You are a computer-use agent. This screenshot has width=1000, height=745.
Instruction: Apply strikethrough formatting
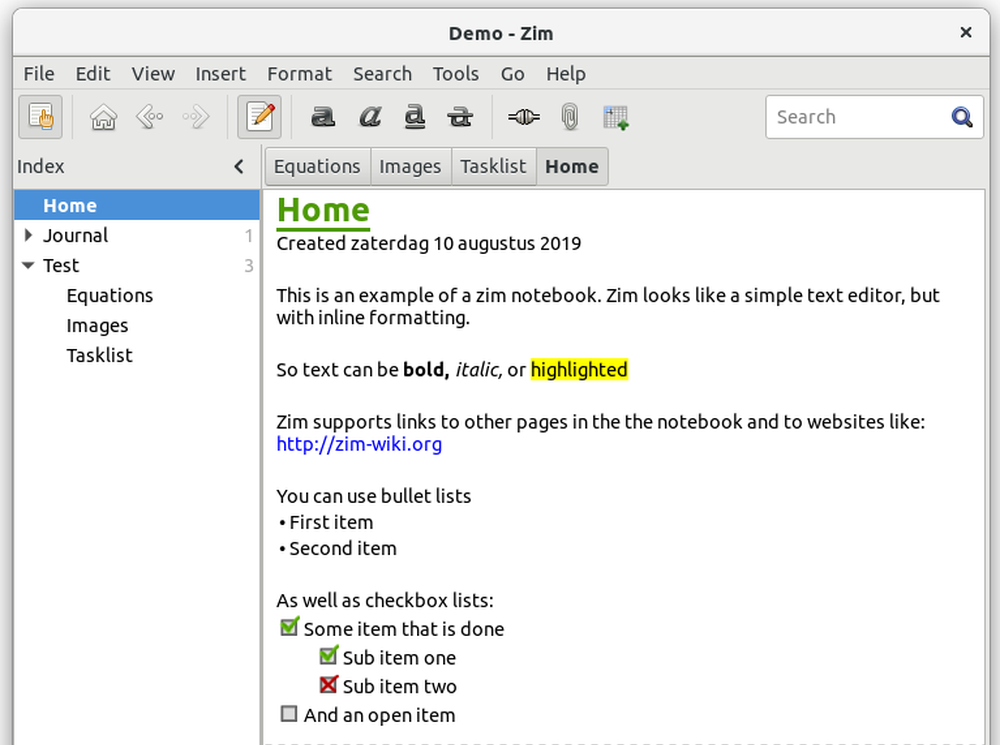click(460, 117)
